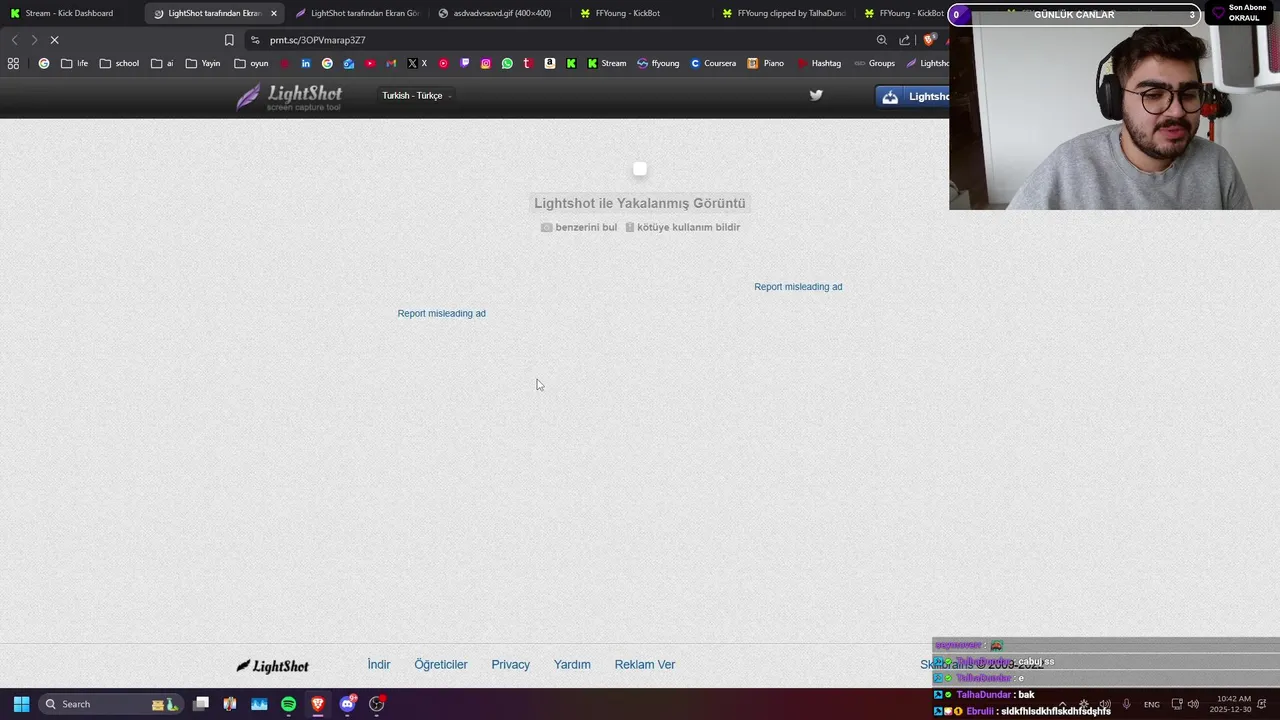Click the 'Öğreticiler' footer link
Viewport: 1280px width, 720px height.
coord(441,664)
